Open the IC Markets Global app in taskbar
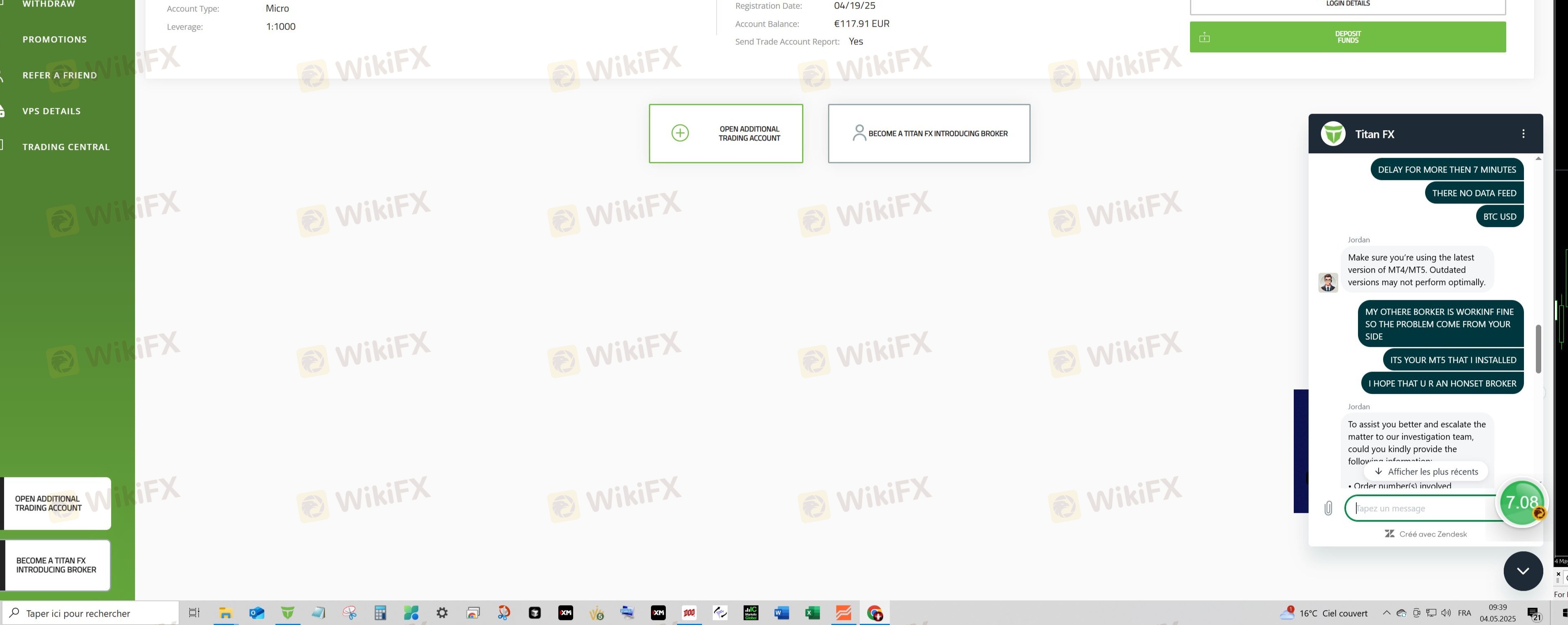The width and height of the screenshot is (1568, 625). (x=751, y=613)
